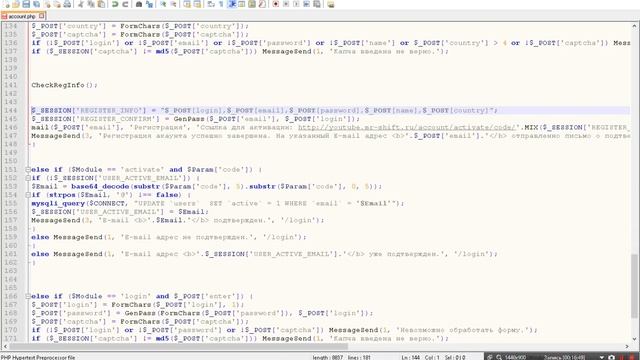Viewport: 640px width, 360px height.
Task: Undo the last edit with the Undo arrow
Action: coord(115,4)
